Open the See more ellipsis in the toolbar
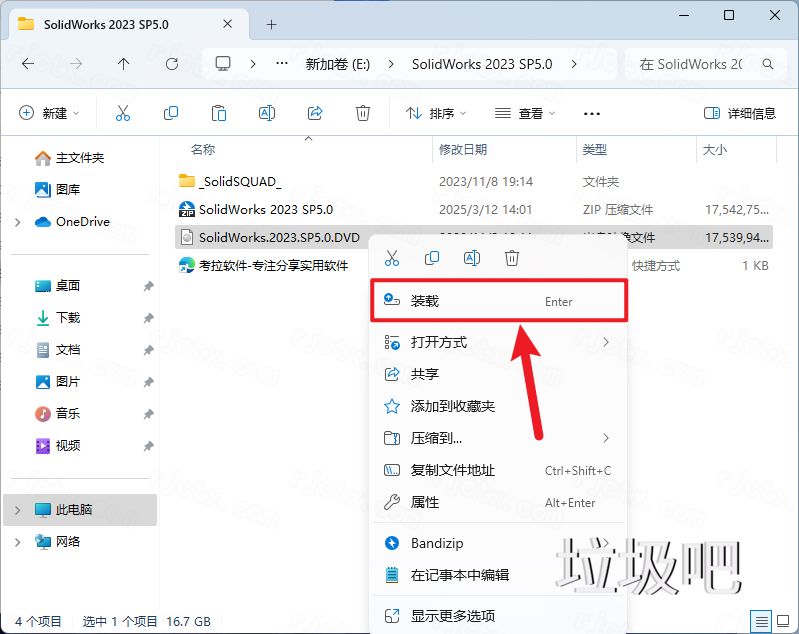 pos(592,114)
